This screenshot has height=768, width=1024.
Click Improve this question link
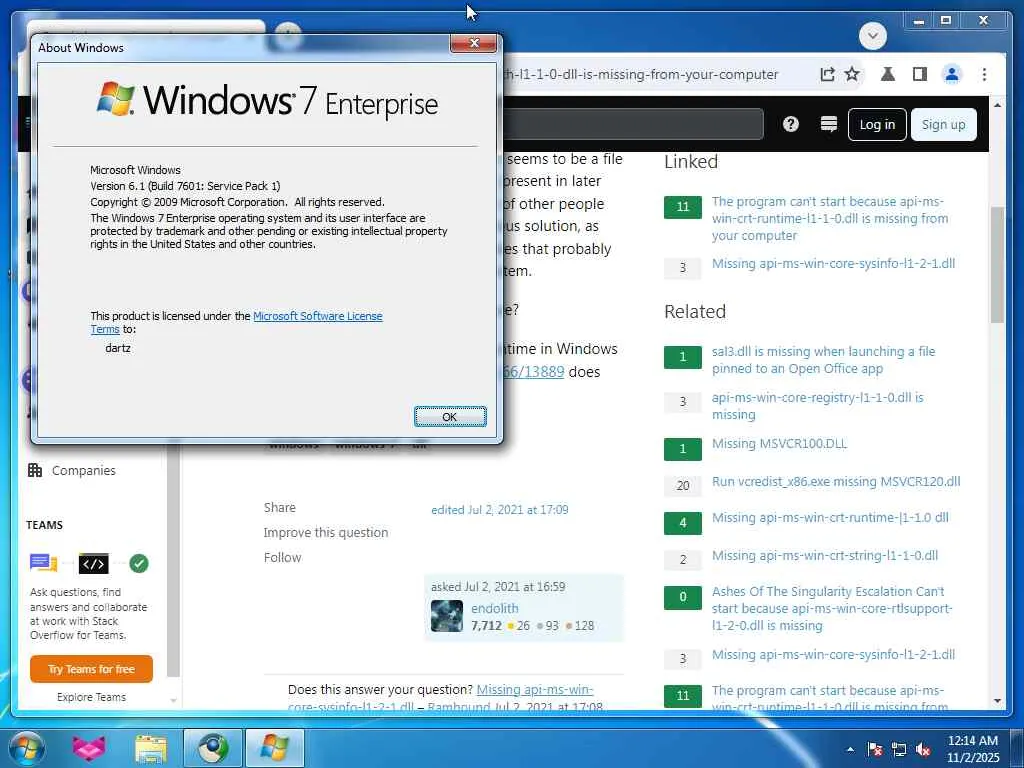[x=326, y=532]
